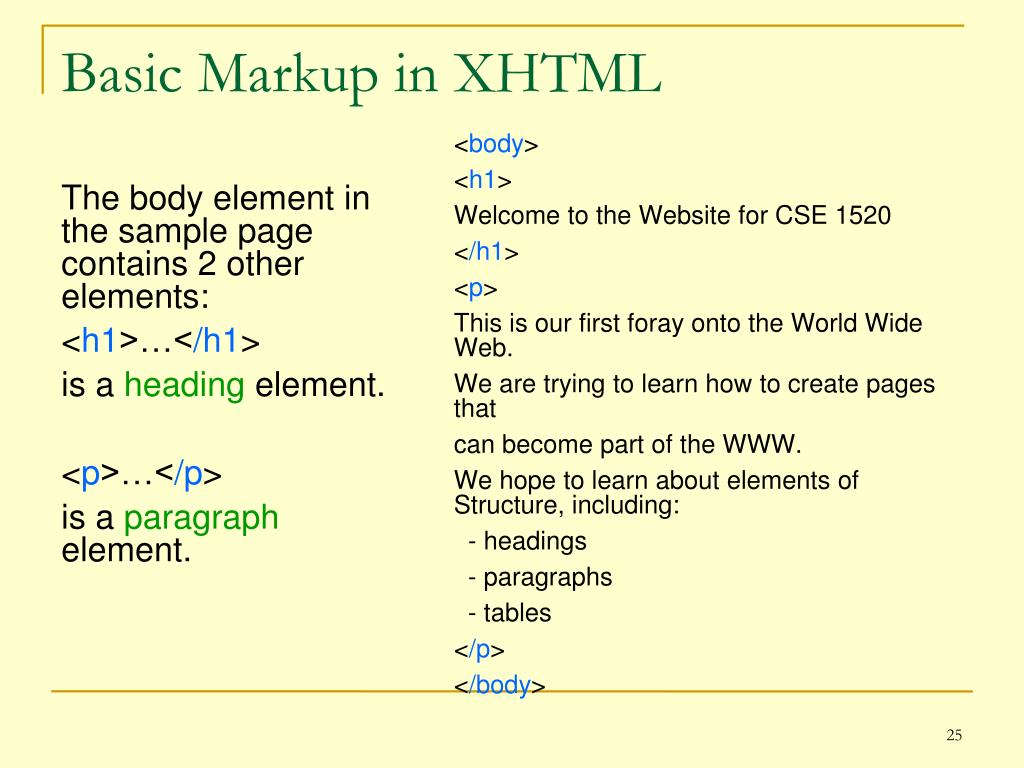Click 'This is our first foray onto the World Wide'
The width and height of the screenshot is (1024, 768).
688,323
